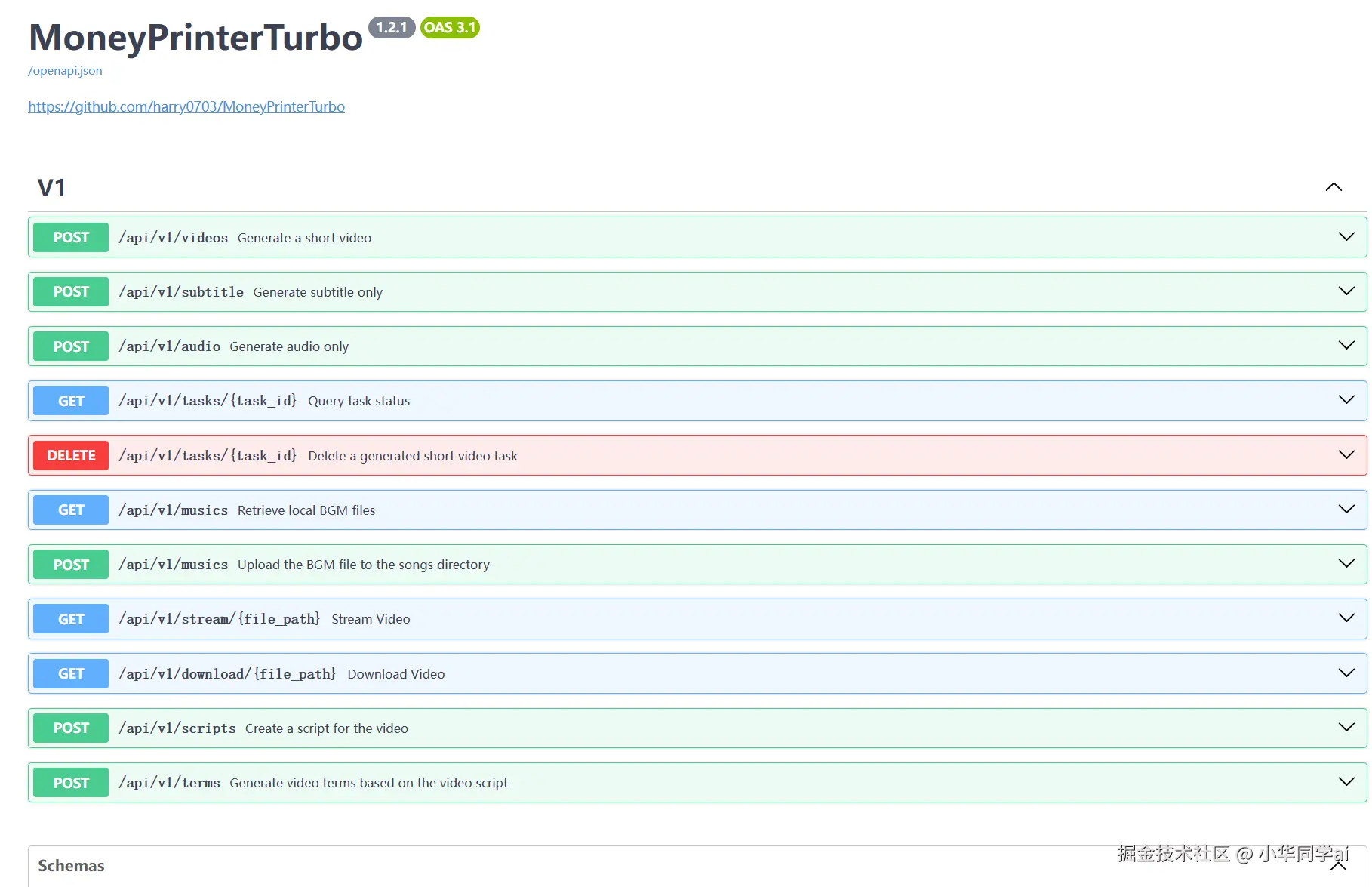Click POST badge for /api/v1/terms
The height and width of the screenshot is (887, 1372).
tap(71, 783)
